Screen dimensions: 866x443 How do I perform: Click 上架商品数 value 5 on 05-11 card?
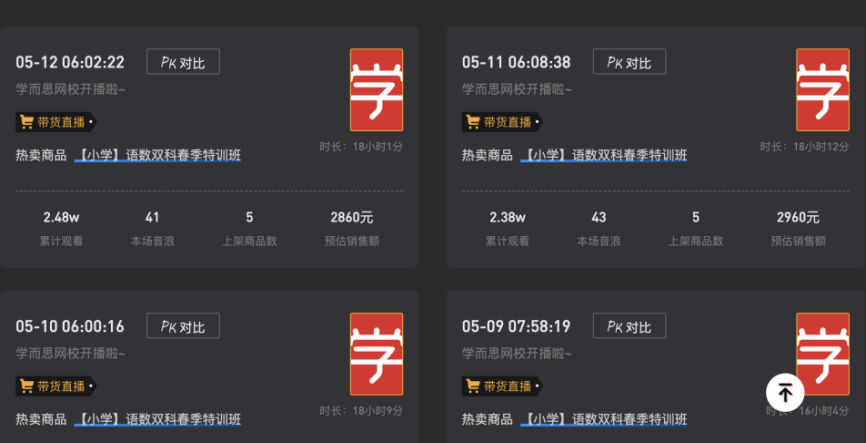click(696, 218)
